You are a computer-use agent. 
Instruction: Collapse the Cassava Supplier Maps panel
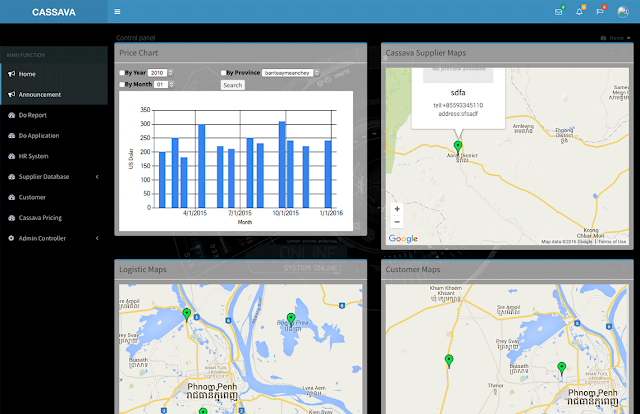612,53
